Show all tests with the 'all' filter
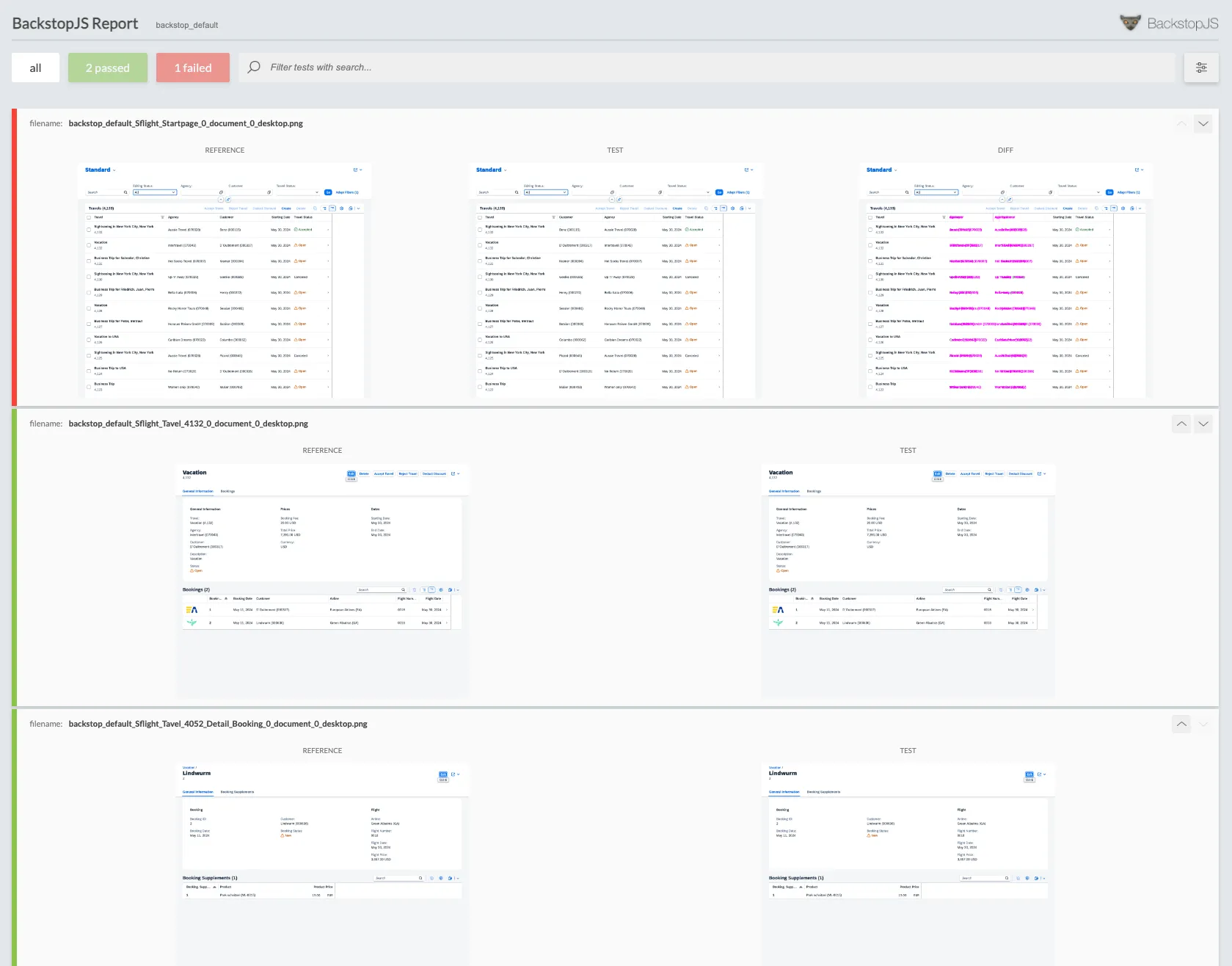This screenshot has height=966, width=1232. pyautogui.click(x=35, y=68)
